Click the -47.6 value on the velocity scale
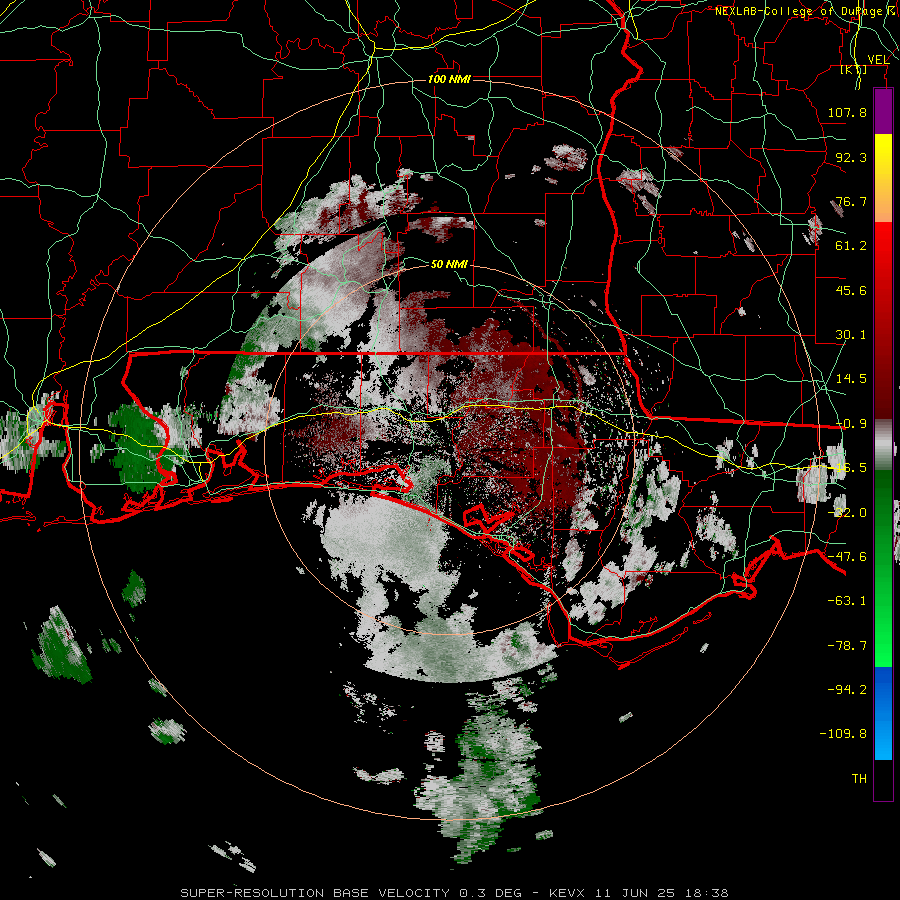Viewport: 900px width, 900px height. (847, 557)
